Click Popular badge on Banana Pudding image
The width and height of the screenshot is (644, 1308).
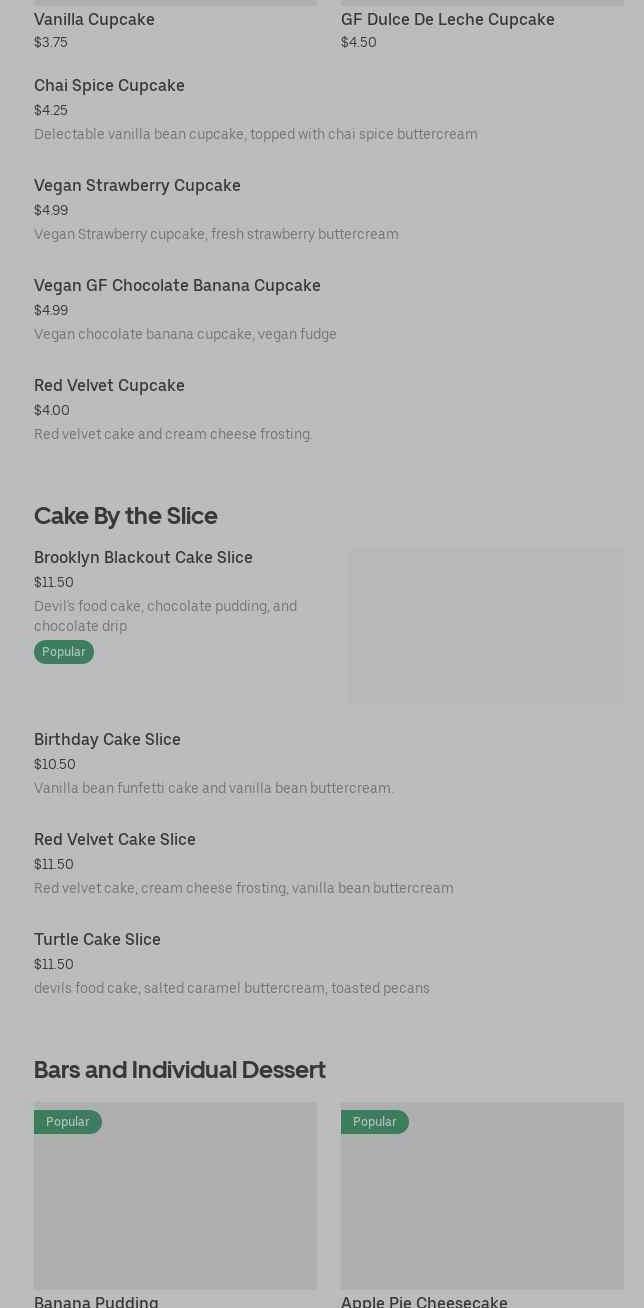pyautogui.click(x=68, y=1122)
